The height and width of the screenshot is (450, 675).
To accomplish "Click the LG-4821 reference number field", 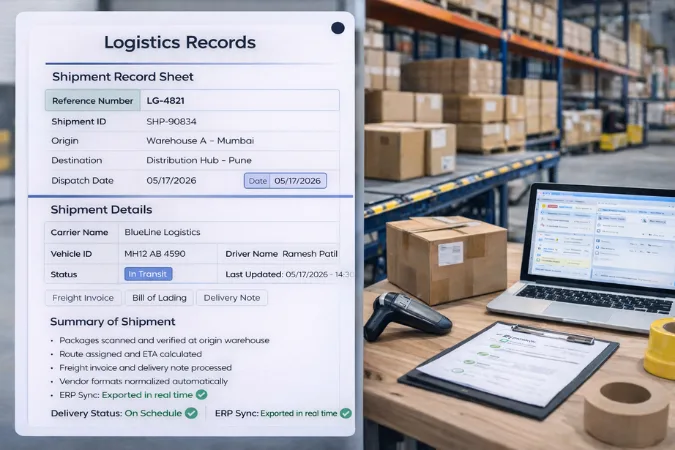I will pyautogui.click(x=166, y=101).
